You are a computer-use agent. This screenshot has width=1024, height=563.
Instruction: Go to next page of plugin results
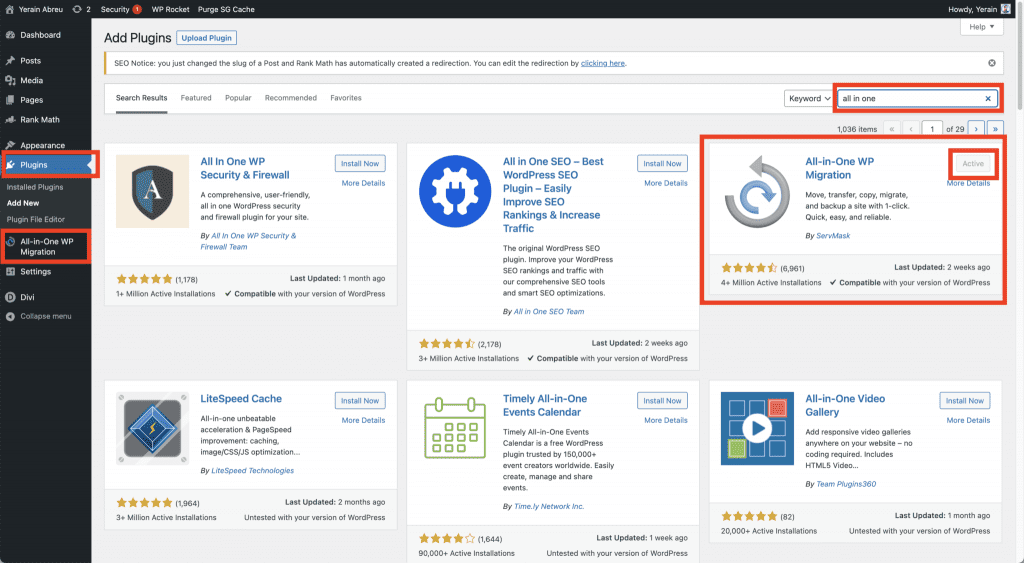pos(977,129)
